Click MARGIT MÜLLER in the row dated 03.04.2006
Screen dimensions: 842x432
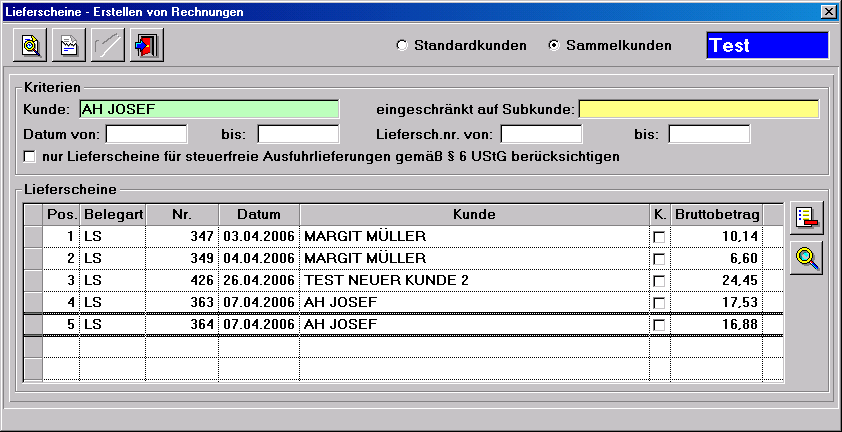[474, 236]
